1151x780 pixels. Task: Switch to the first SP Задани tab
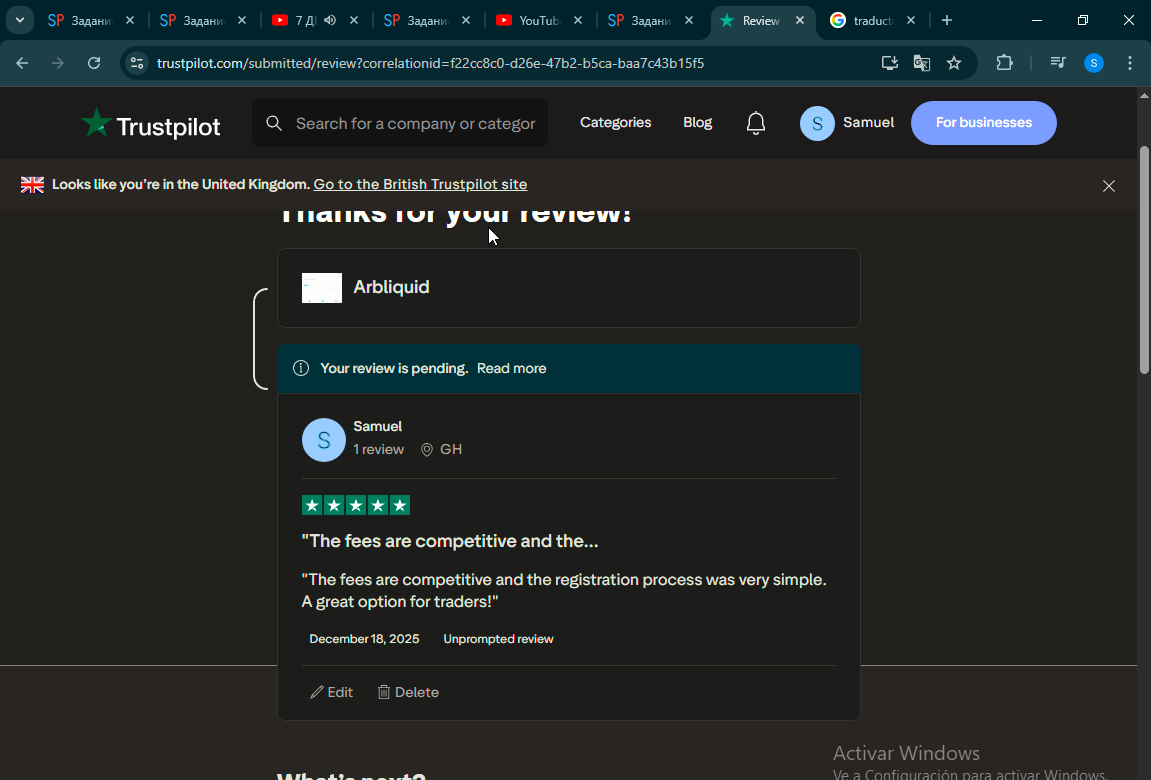(79, 21)
